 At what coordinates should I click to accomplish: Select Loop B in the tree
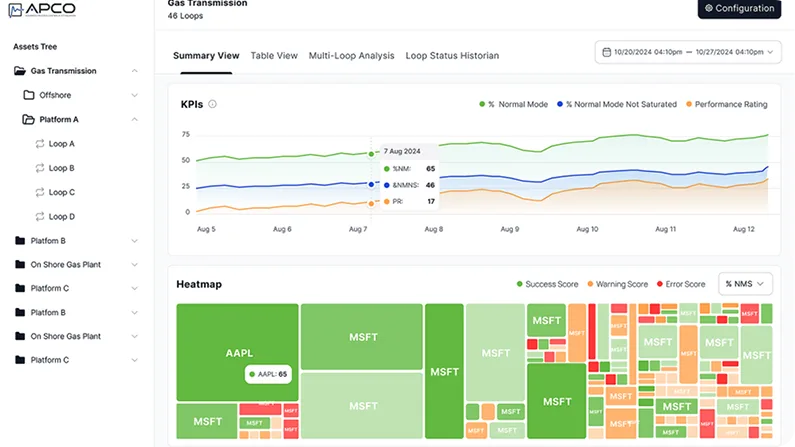[61, 168]
